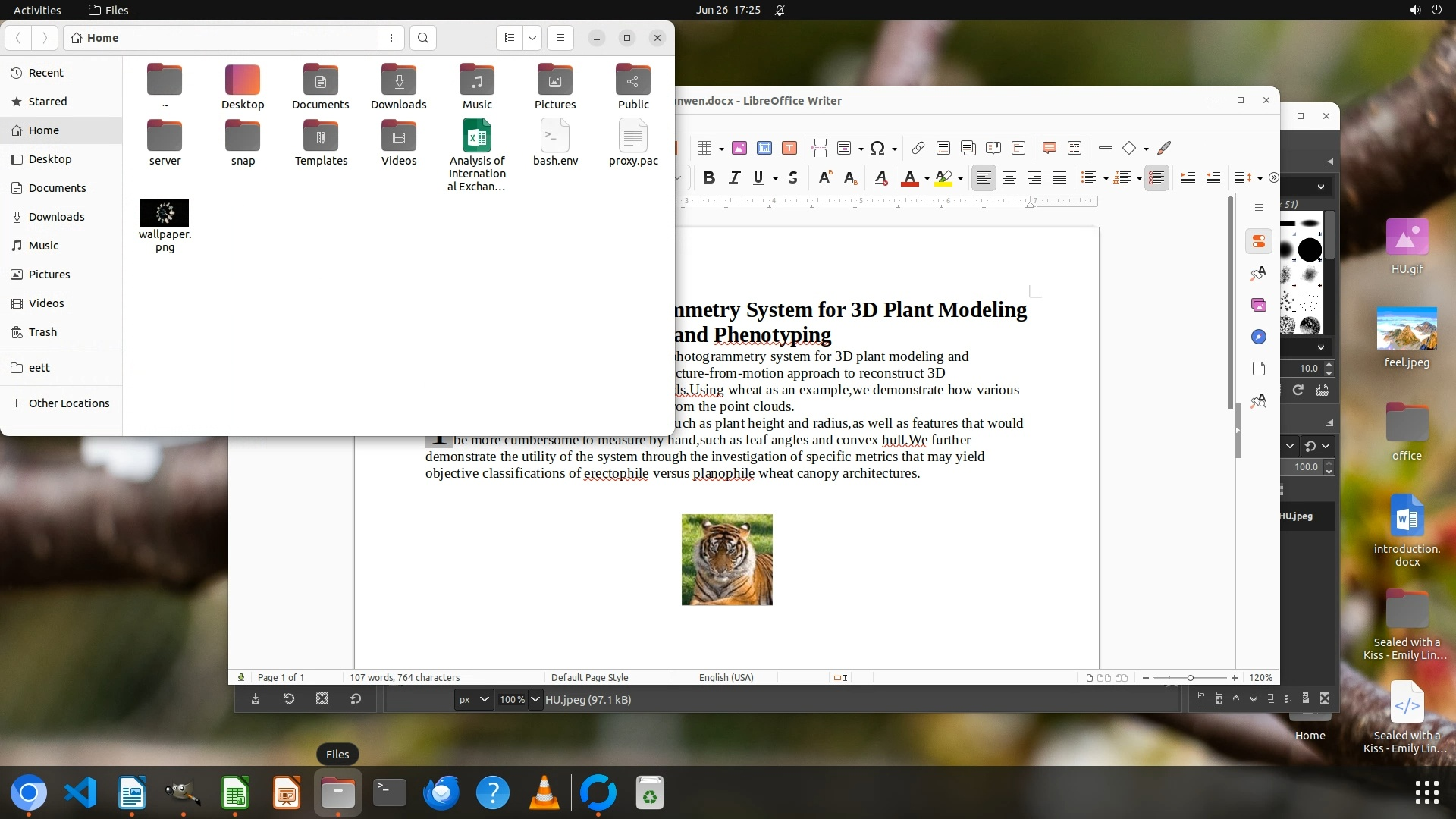Open Files view options dropdown arrow
Image resolution: width=1456 pixels, height=819 pixels.
tap(532, 38)
